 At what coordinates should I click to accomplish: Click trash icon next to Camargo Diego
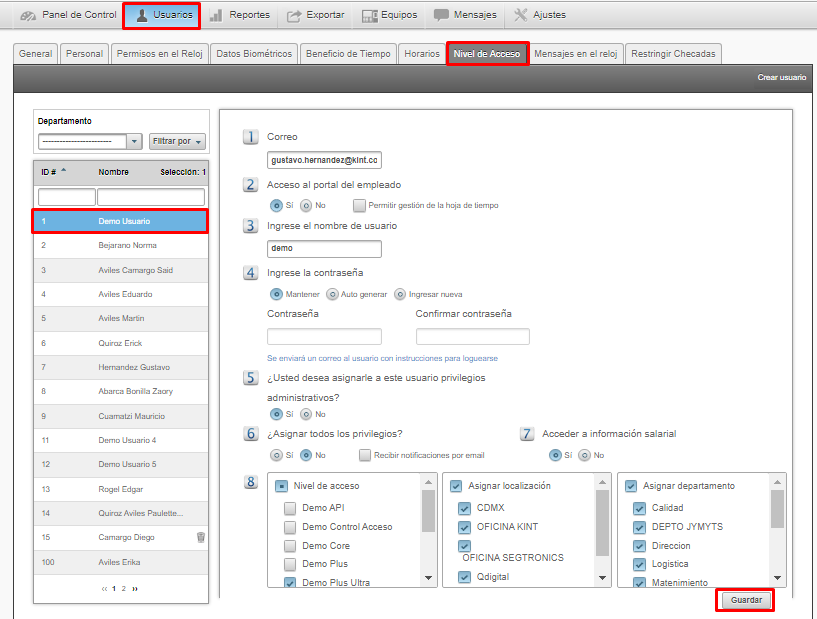(x=201, y=537)
